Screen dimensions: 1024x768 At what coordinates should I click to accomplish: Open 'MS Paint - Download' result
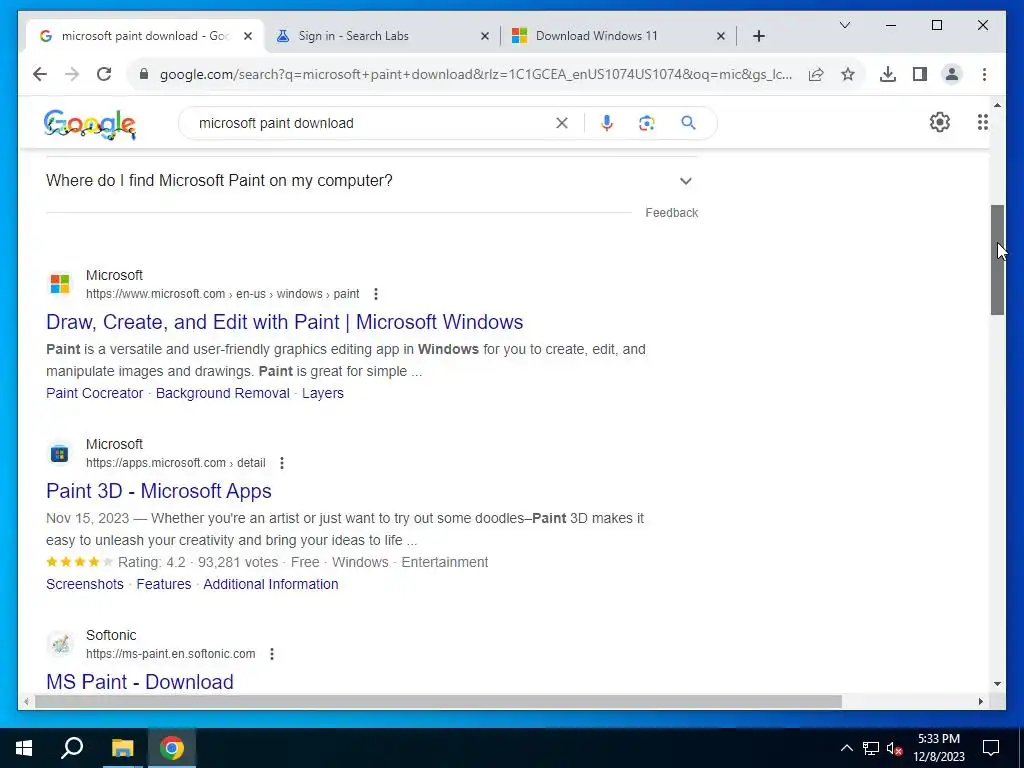click(x=140, y=682)
